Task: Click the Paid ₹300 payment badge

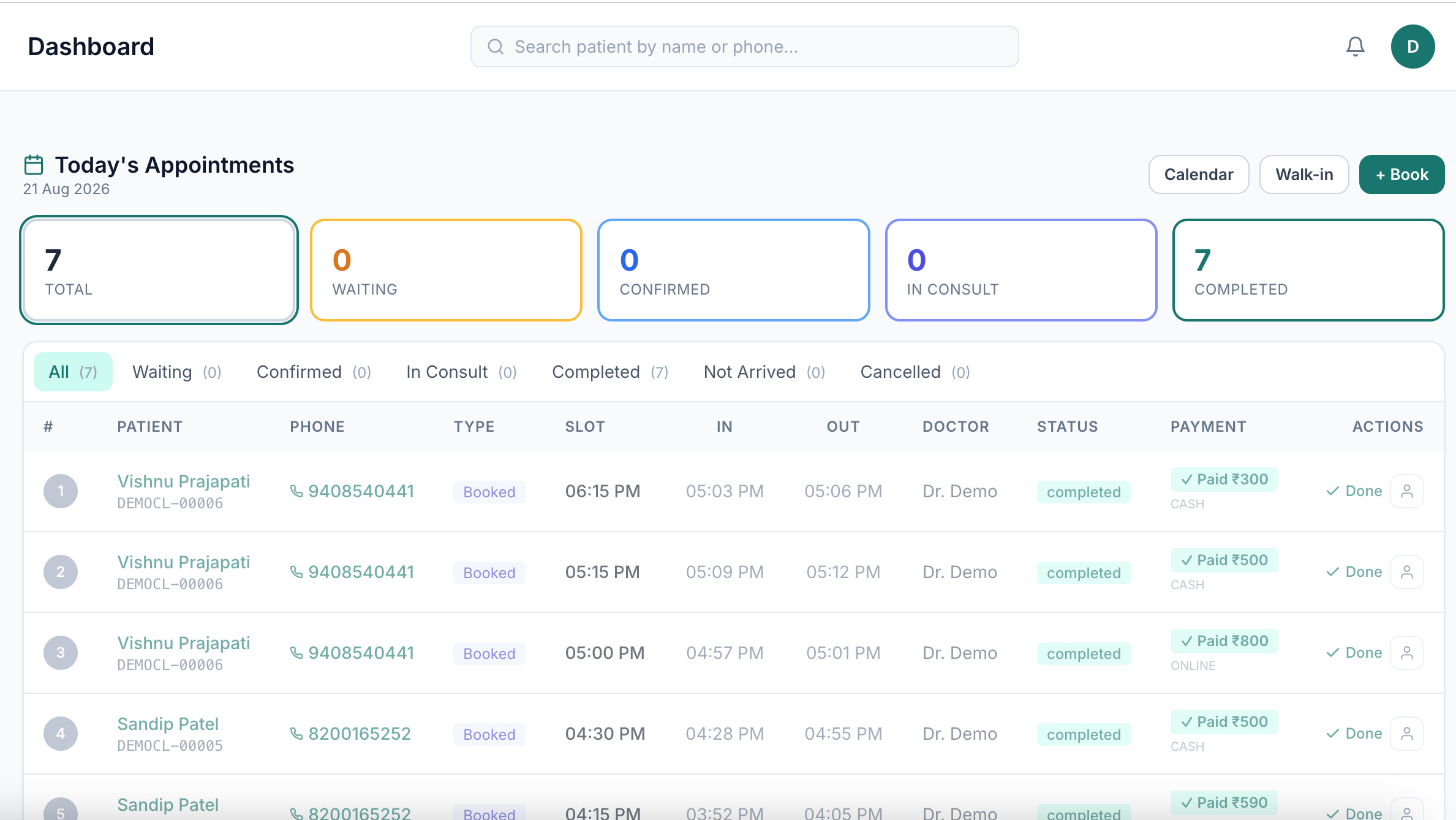Action: 1224,480
